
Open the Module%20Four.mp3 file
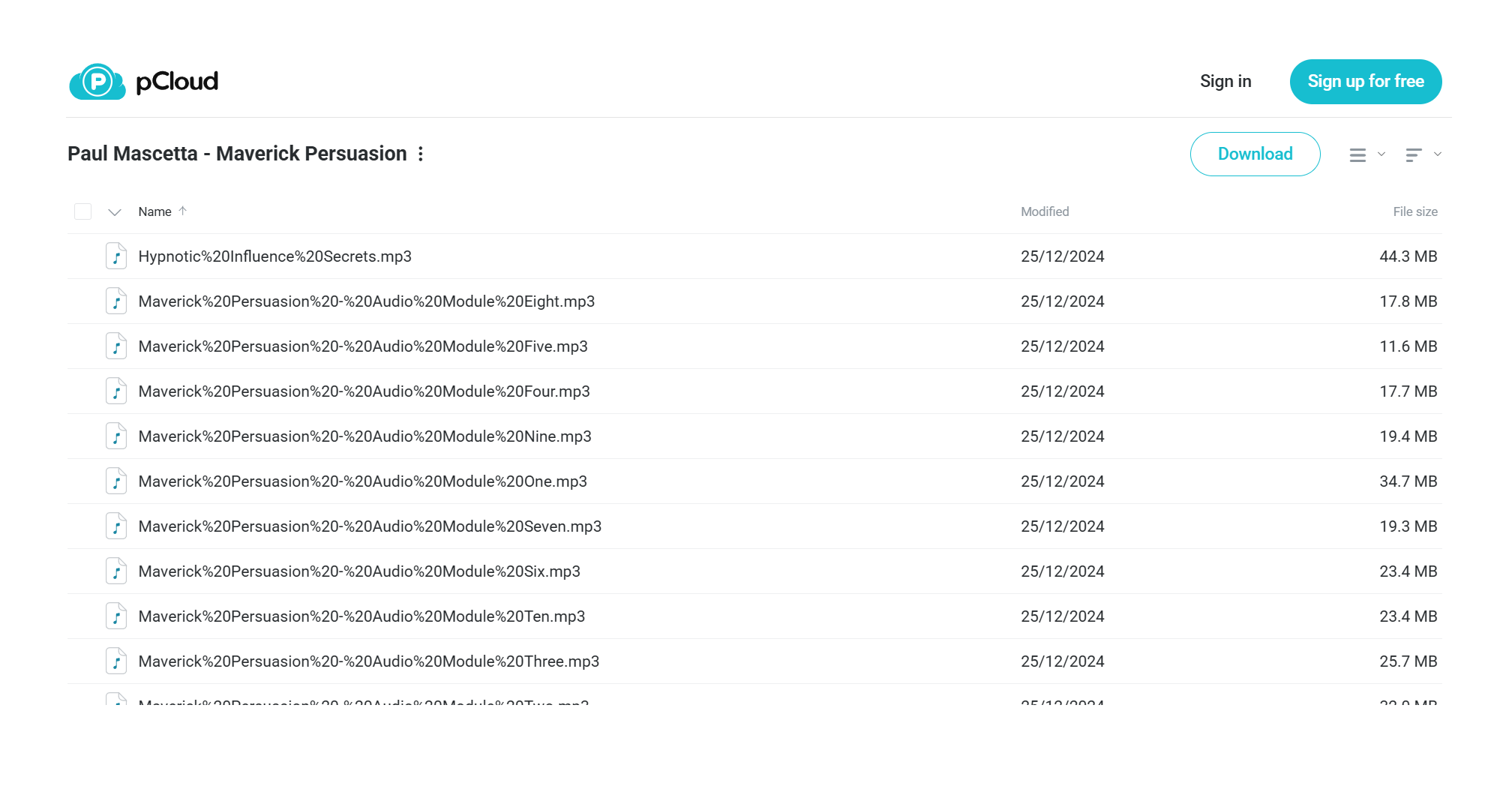364,391
